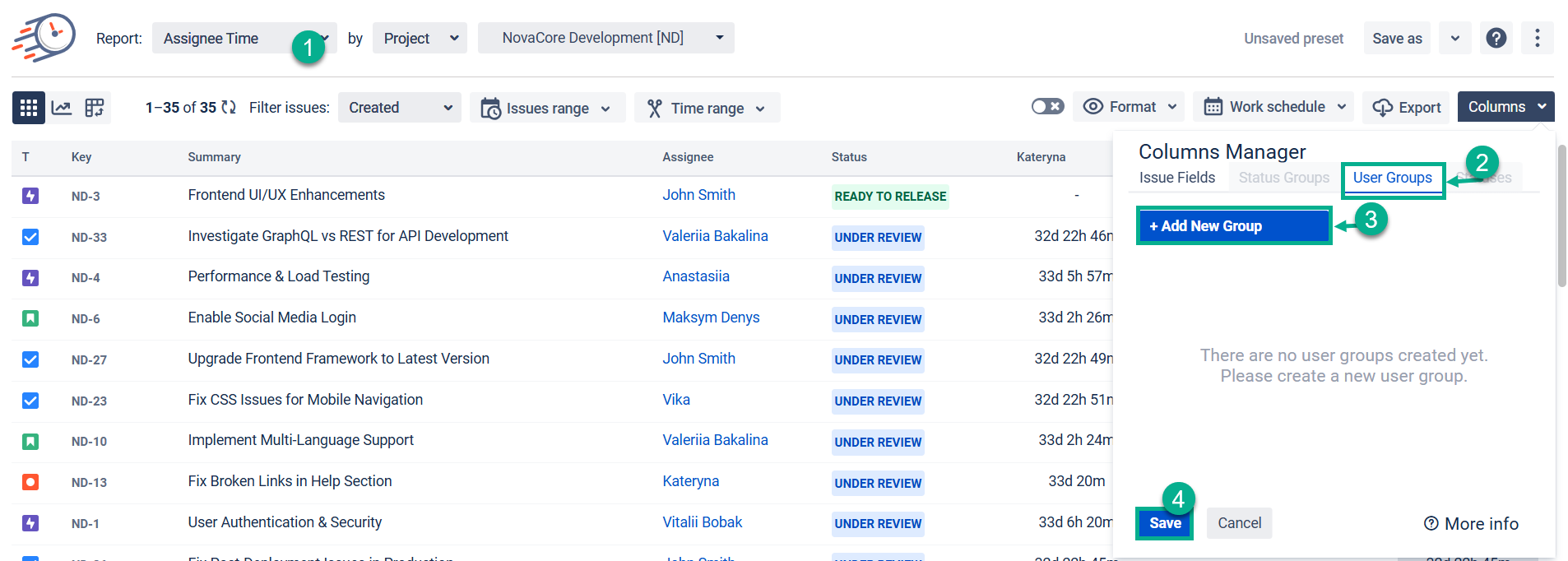Open the Created filter dropdown
1568x561 pixels.
tap(400, 108)
